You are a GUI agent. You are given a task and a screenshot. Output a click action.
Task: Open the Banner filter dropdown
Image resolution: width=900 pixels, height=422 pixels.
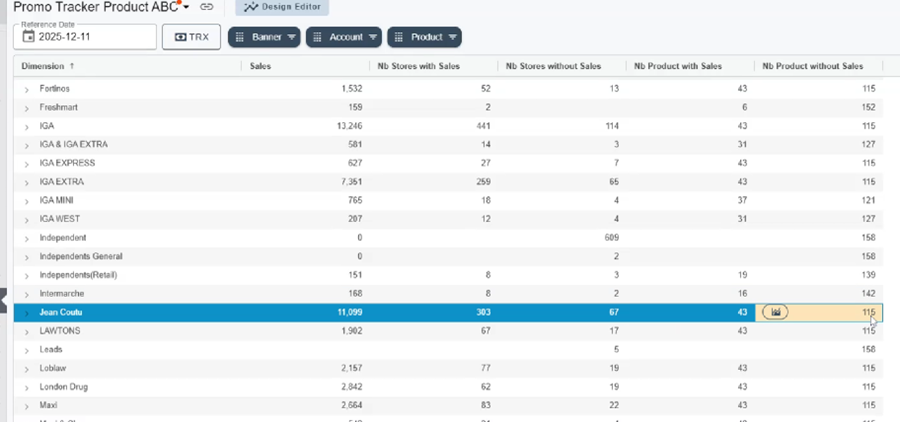point(264,37)
